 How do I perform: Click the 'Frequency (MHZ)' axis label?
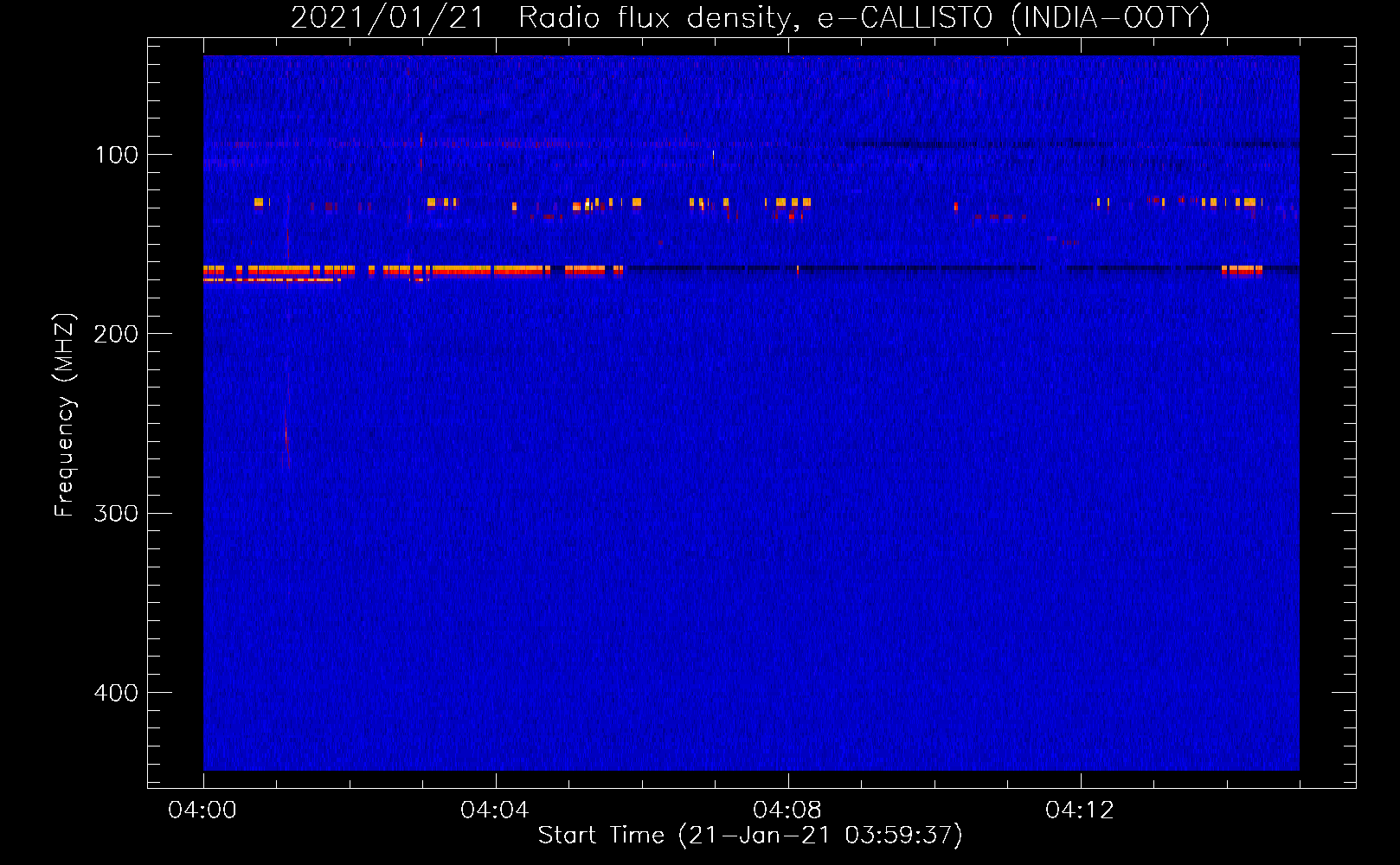[x=65, y=415]
